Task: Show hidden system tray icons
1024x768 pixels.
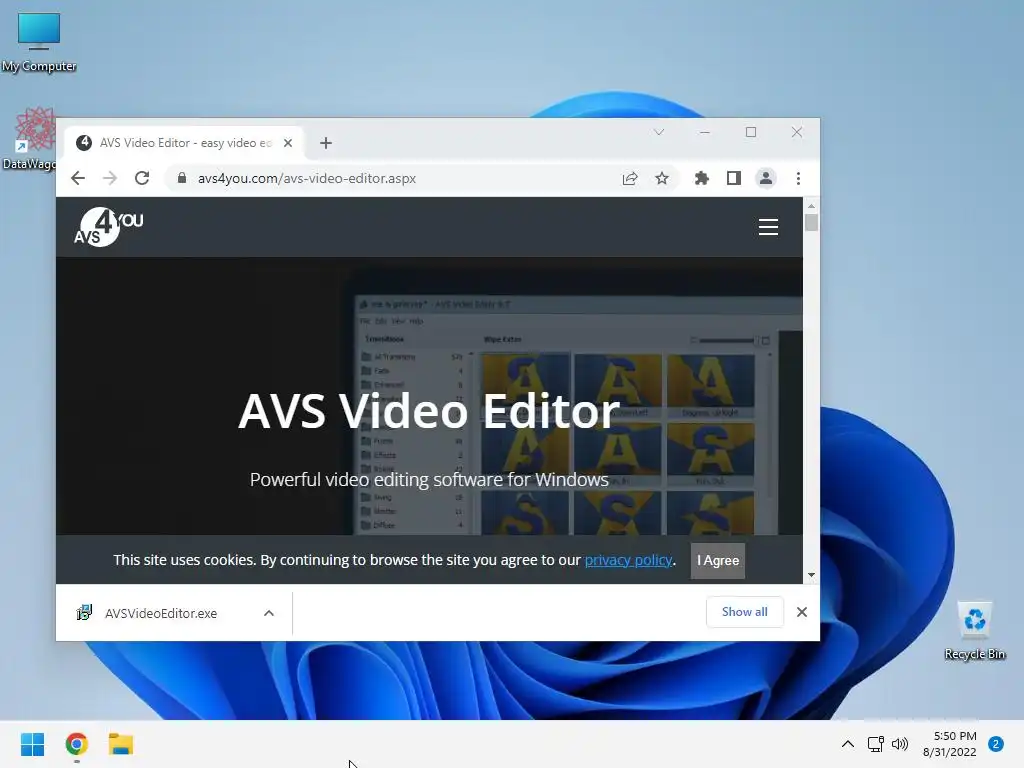Action: pyautogui.click(x=848, y=744)
